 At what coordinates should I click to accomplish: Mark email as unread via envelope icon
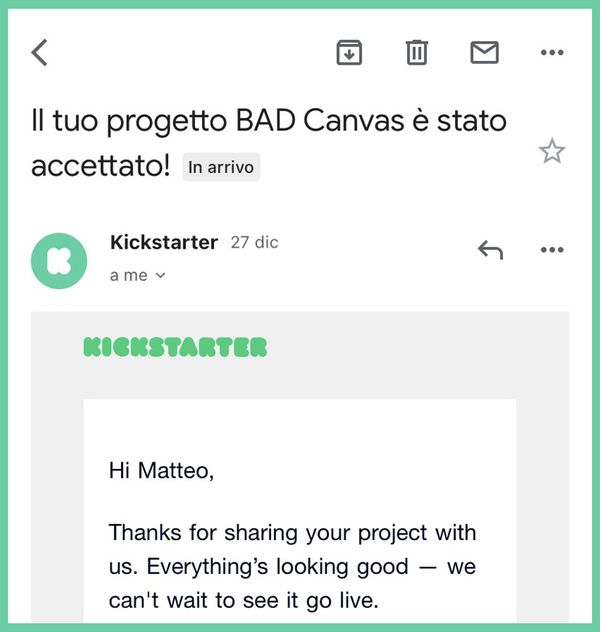coord(484,52)
